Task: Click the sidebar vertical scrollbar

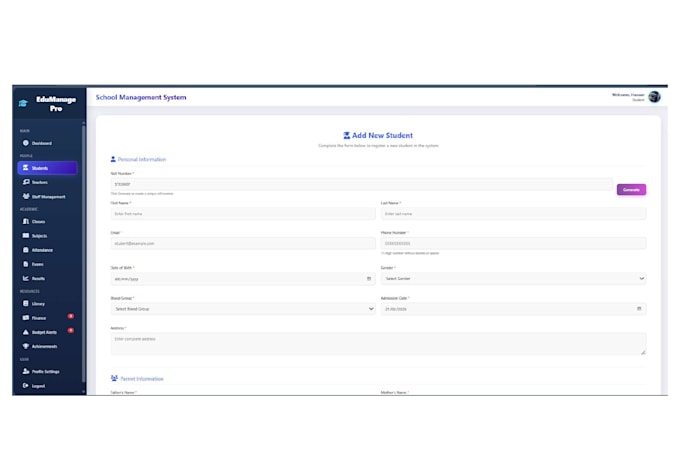Action: [83, 254]
